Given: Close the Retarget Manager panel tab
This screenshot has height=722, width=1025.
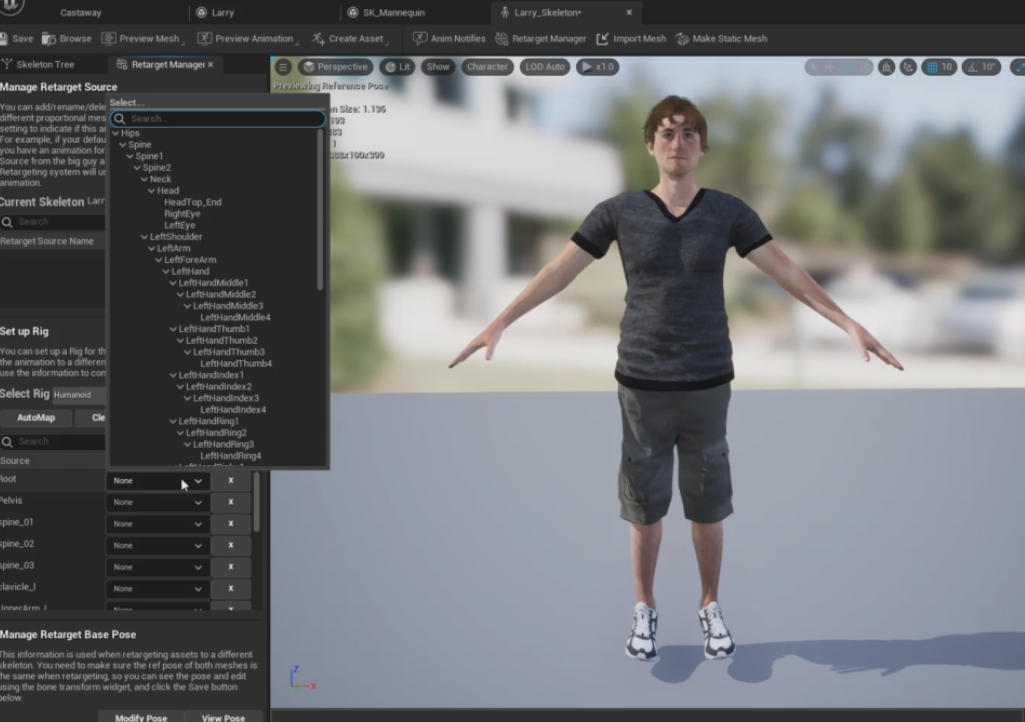Looking at the screenshot, I should click(x=210, y=65).
